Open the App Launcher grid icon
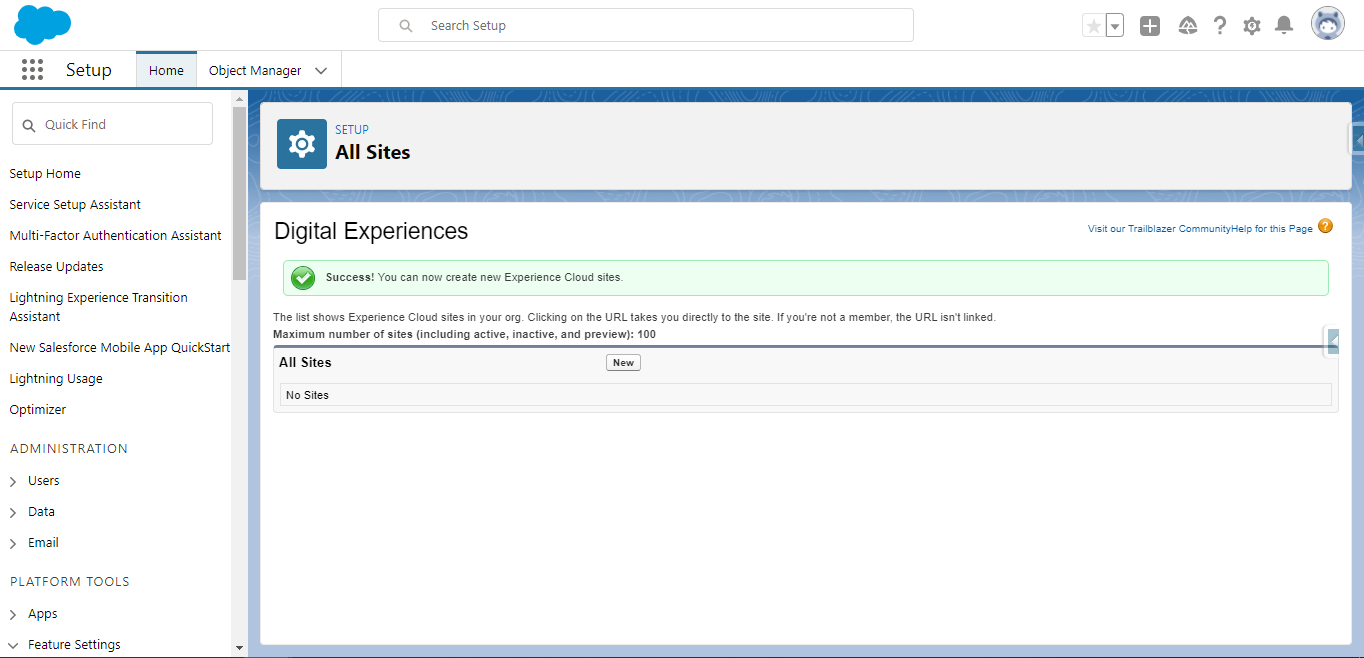1364x658 pixels. (32, 69)
